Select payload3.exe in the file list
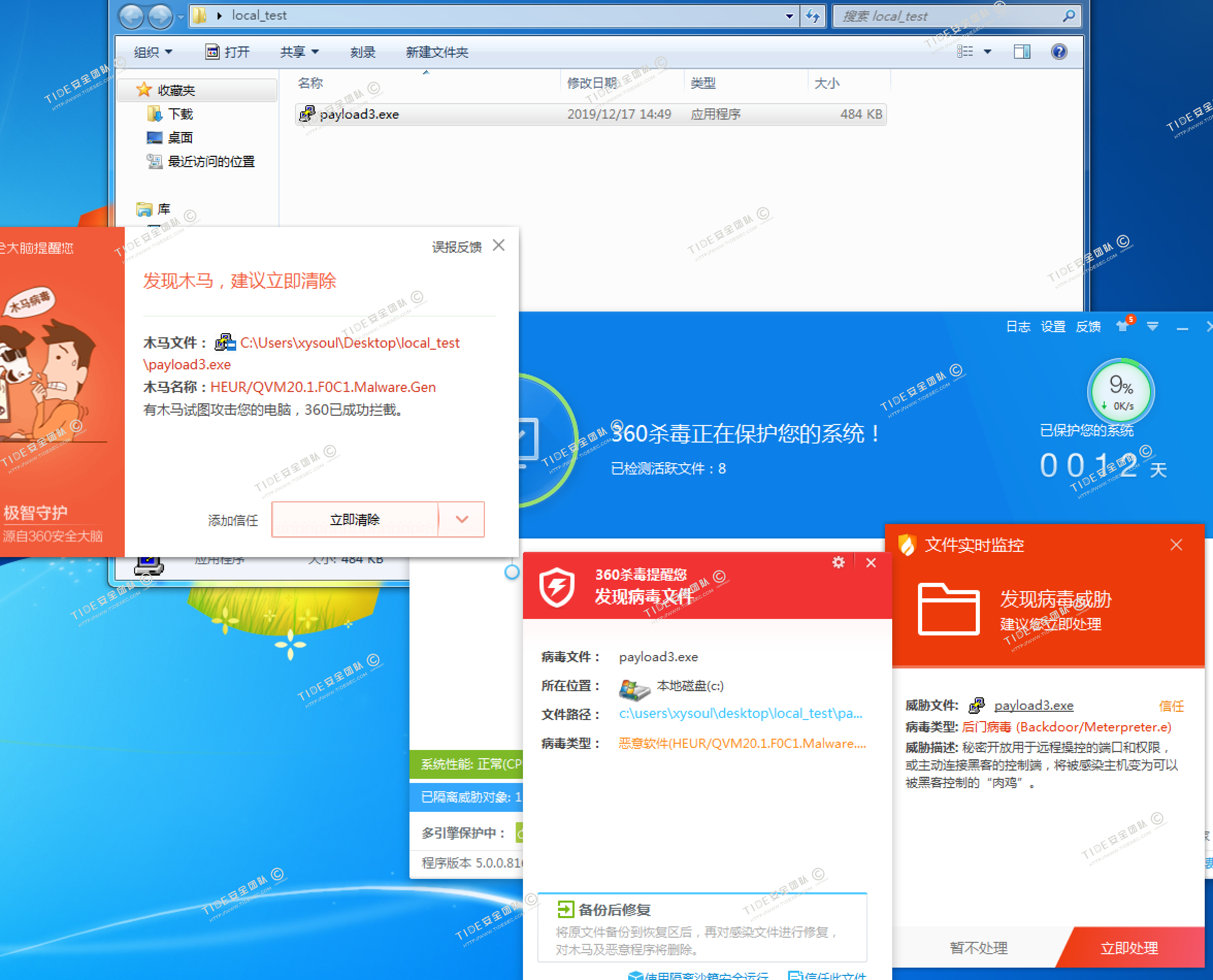The image size is (1213, 980). [x=359, y=114]
